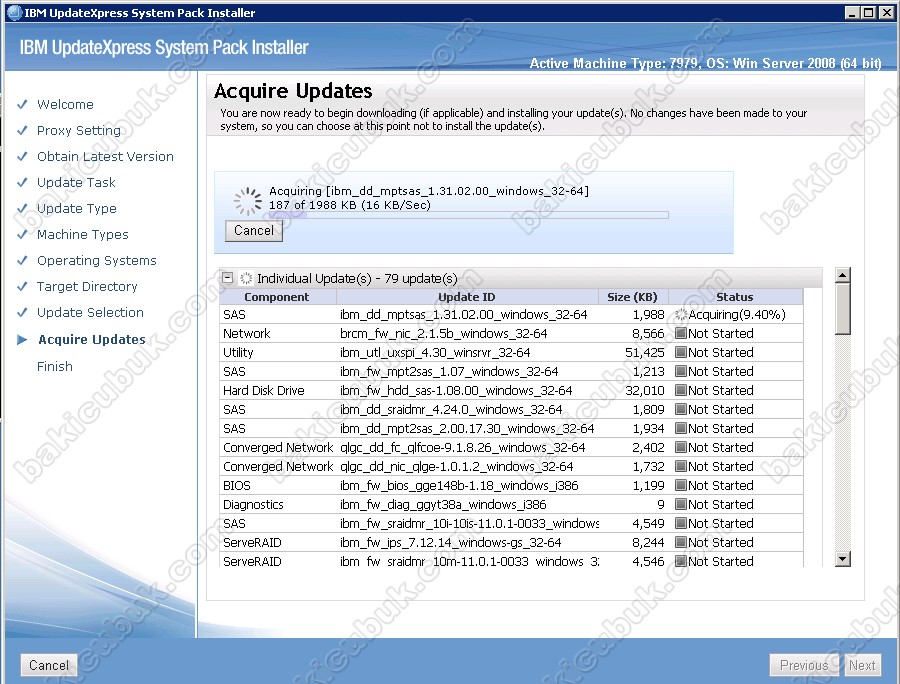Click the update list scroll down arrow
Image resolution: width=900 pixels, height=684 pixels.
[842, 559]
